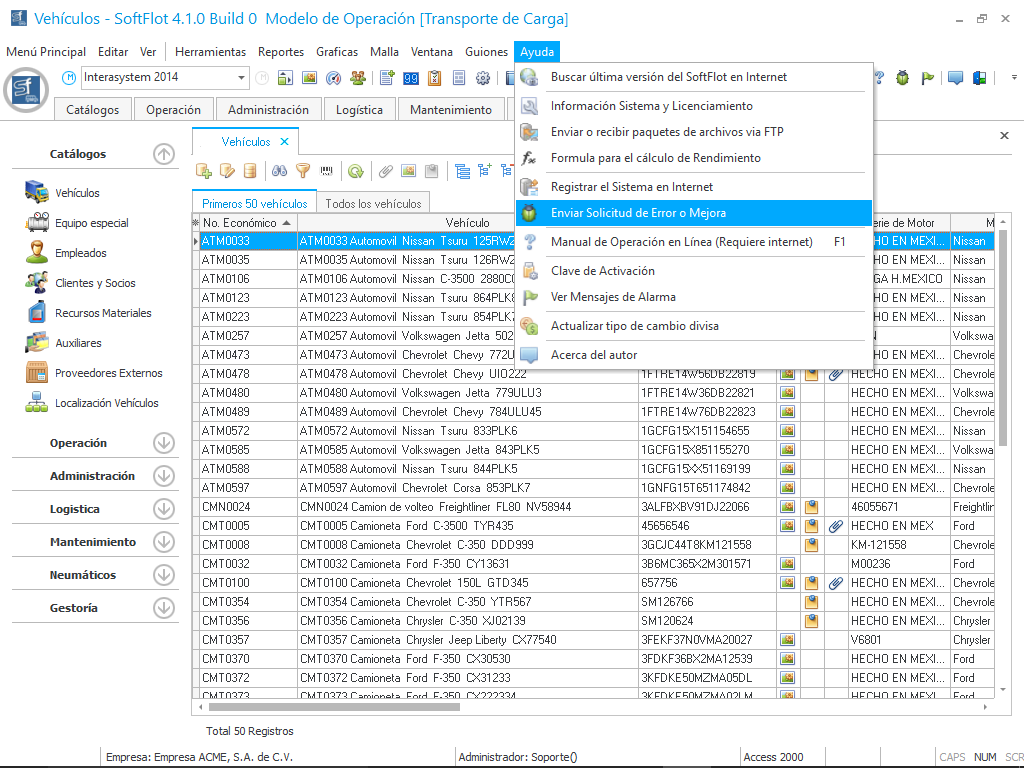
Task: Close the Vehículos document tab
Action: coord(284,142)
